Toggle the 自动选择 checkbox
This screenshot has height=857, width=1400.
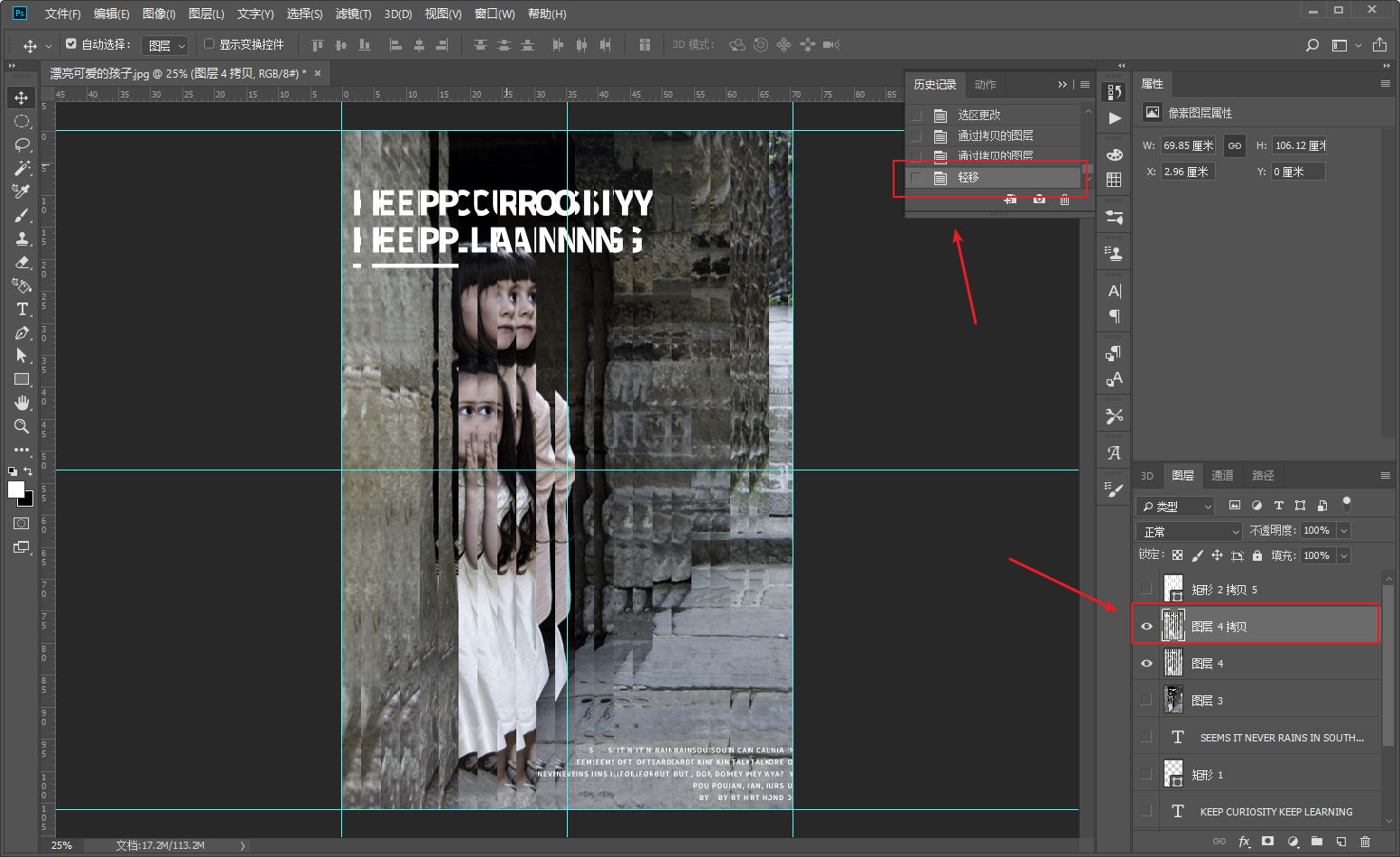(x=71, y=43)
